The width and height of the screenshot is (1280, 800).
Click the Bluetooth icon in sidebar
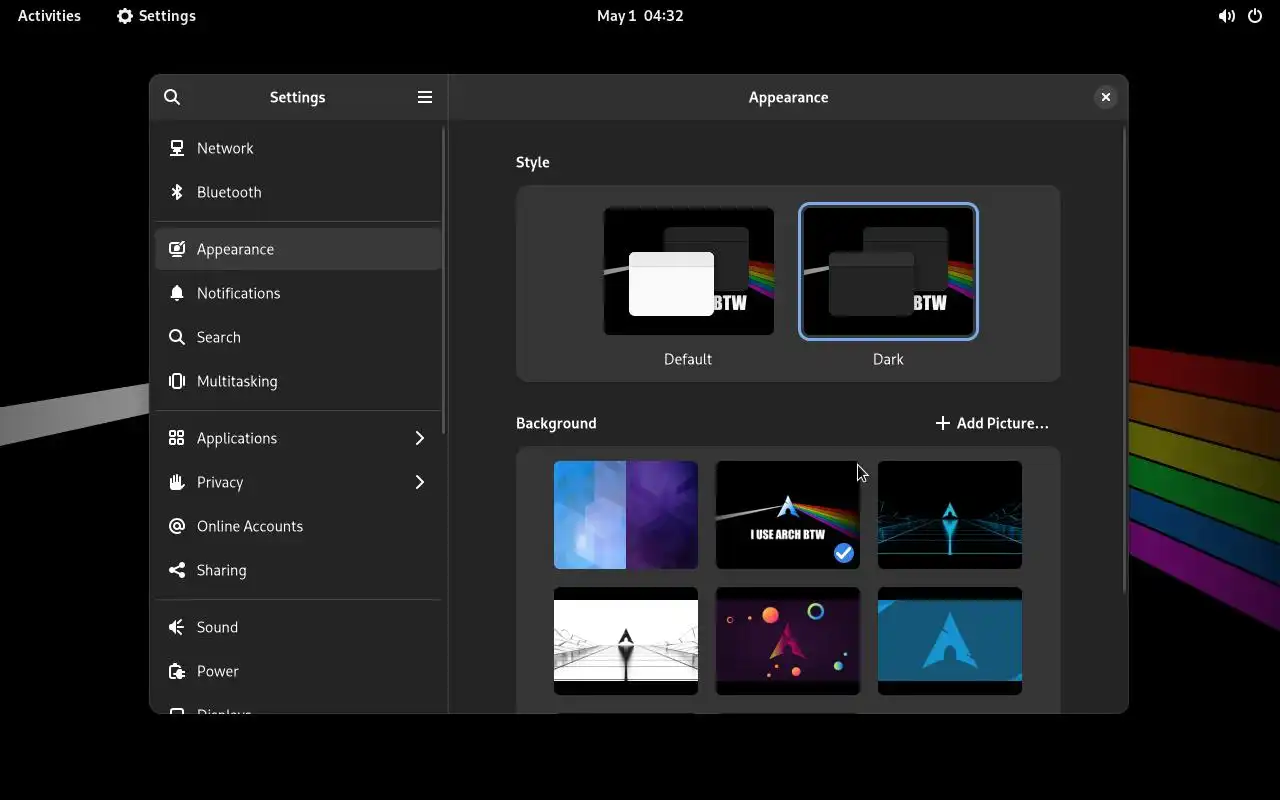(x=177, y=192)
